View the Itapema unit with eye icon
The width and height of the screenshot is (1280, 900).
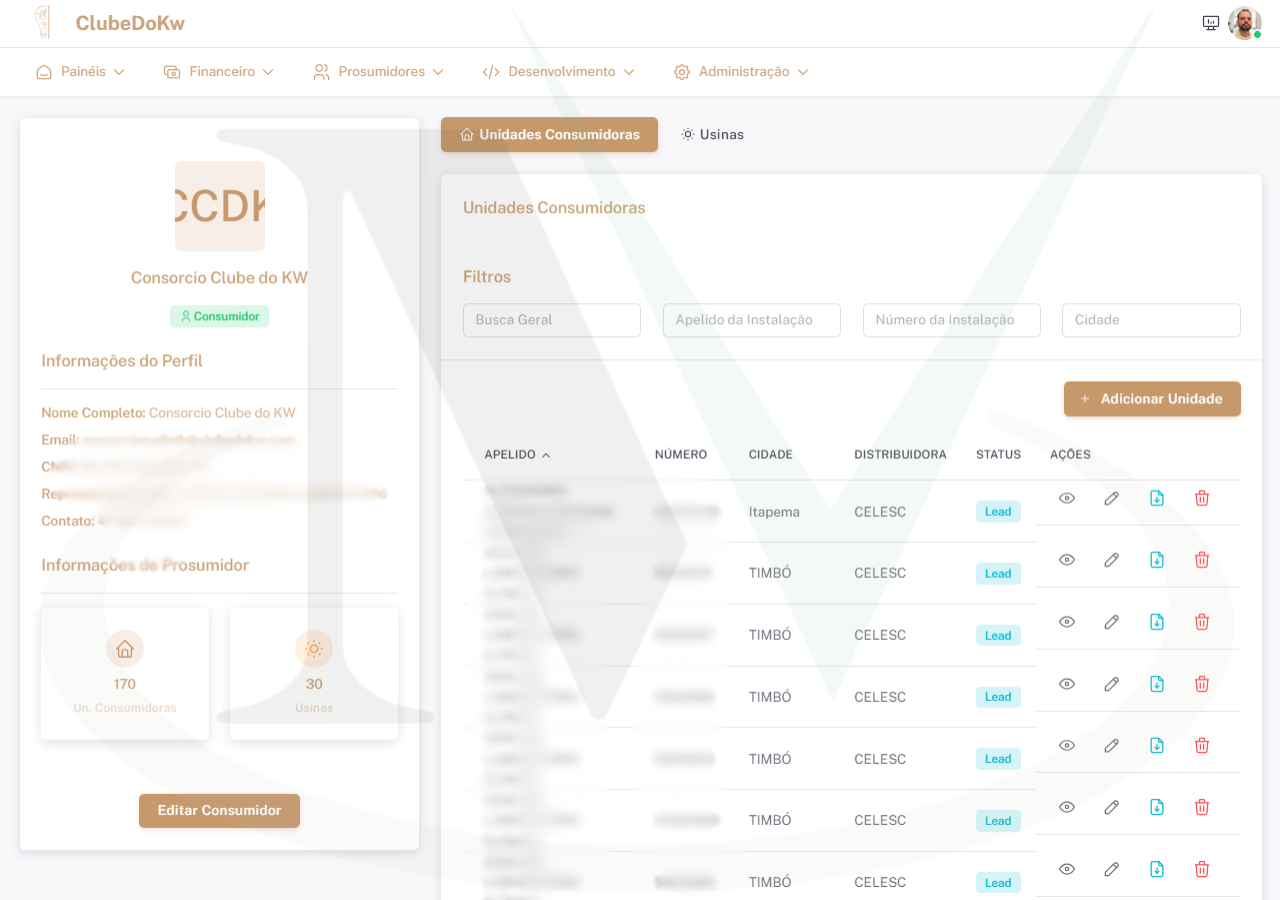pos(1067,498)
